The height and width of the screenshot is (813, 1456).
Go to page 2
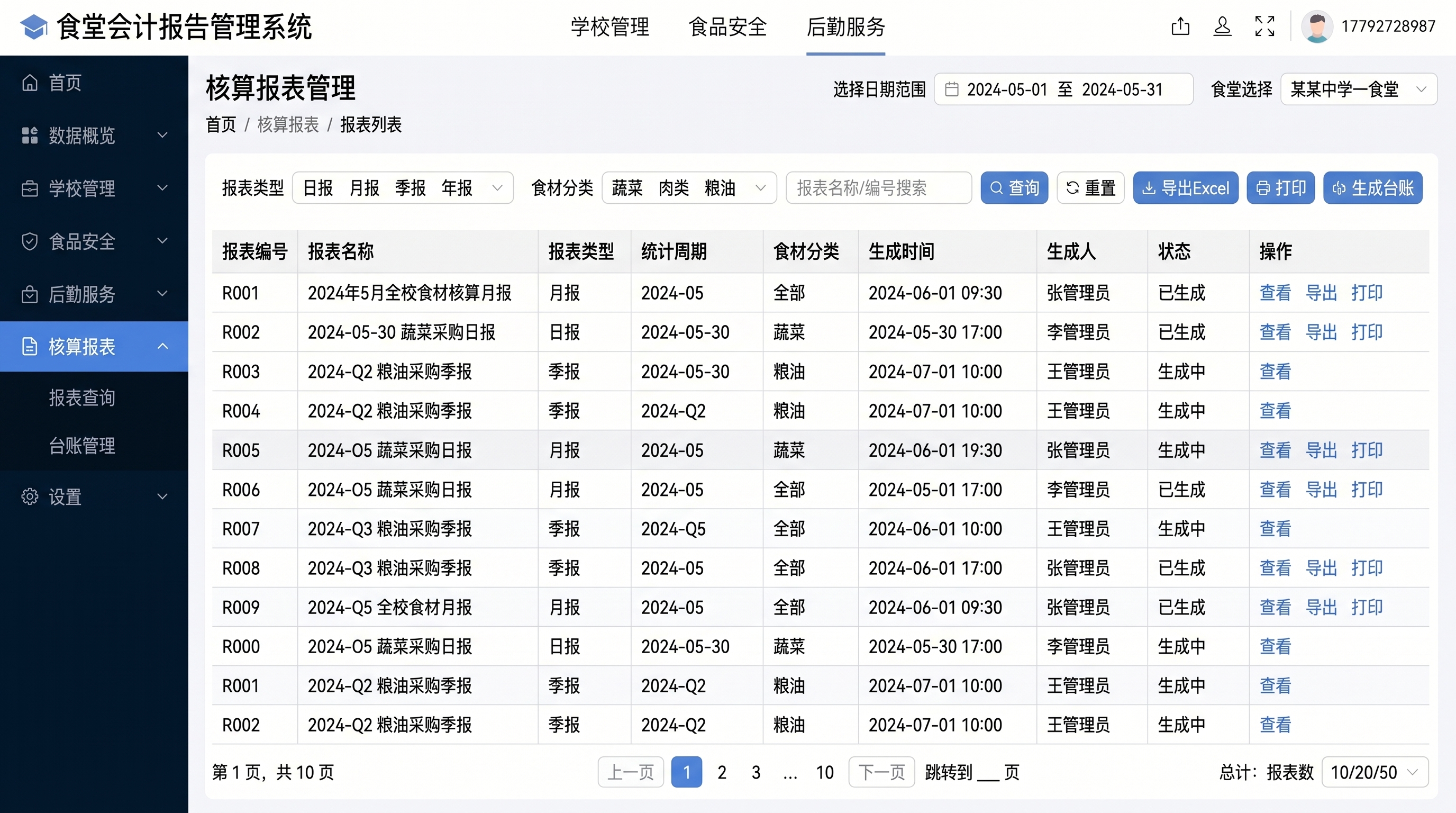coord(722,772)
